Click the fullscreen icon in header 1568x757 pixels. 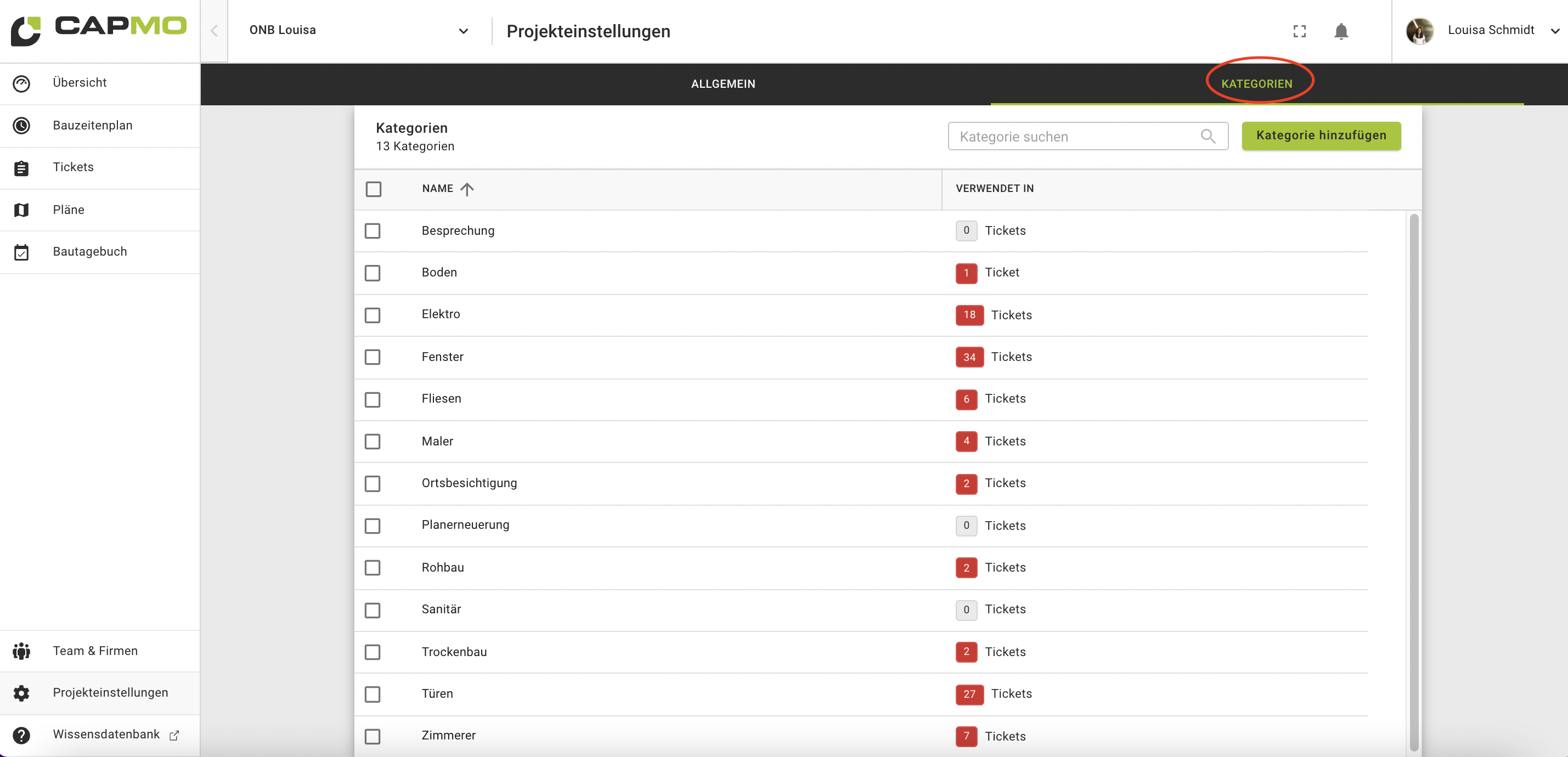(x=1299, y=31)
